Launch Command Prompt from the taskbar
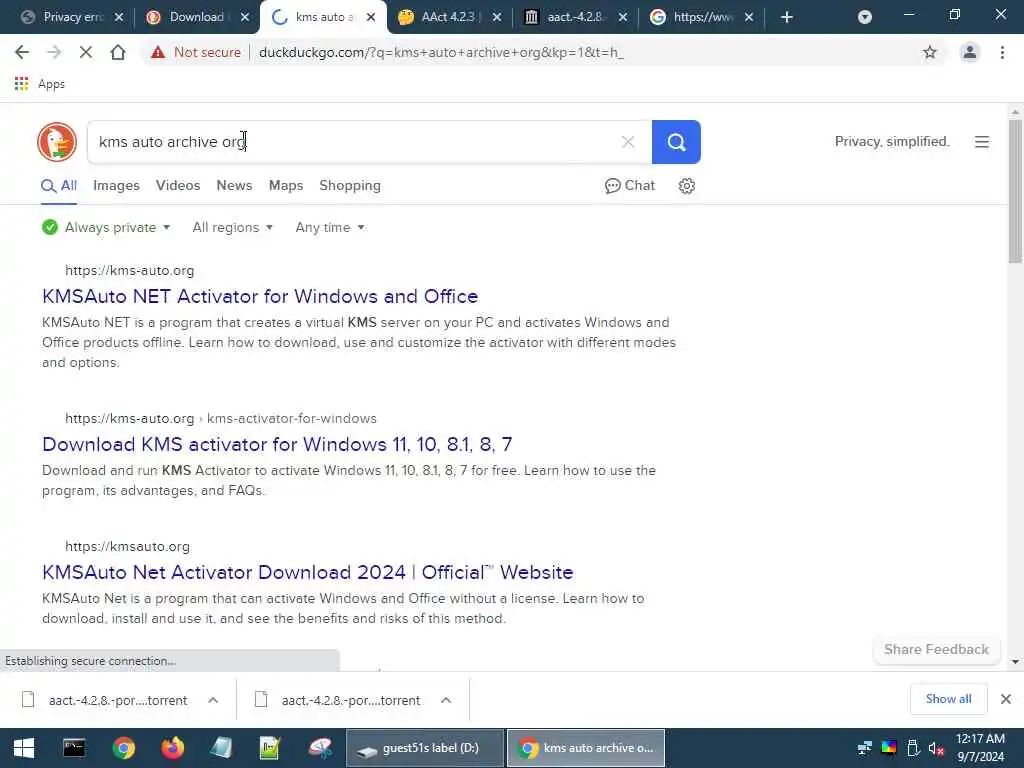The height and width of the screenshot is (768, 1024). tap(74, 748)
